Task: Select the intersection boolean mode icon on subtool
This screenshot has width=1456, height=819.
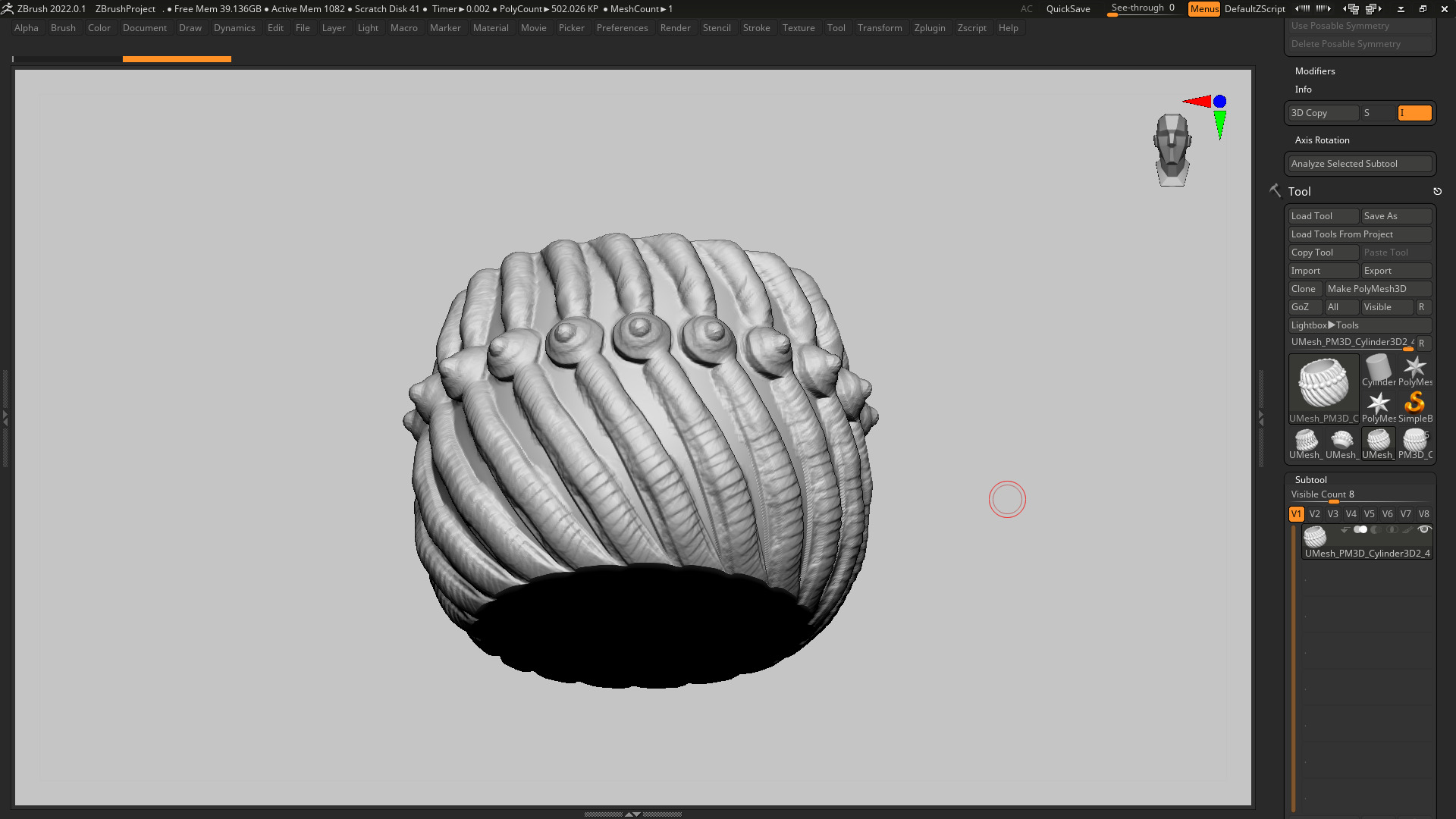Action: coord(1392,530)
